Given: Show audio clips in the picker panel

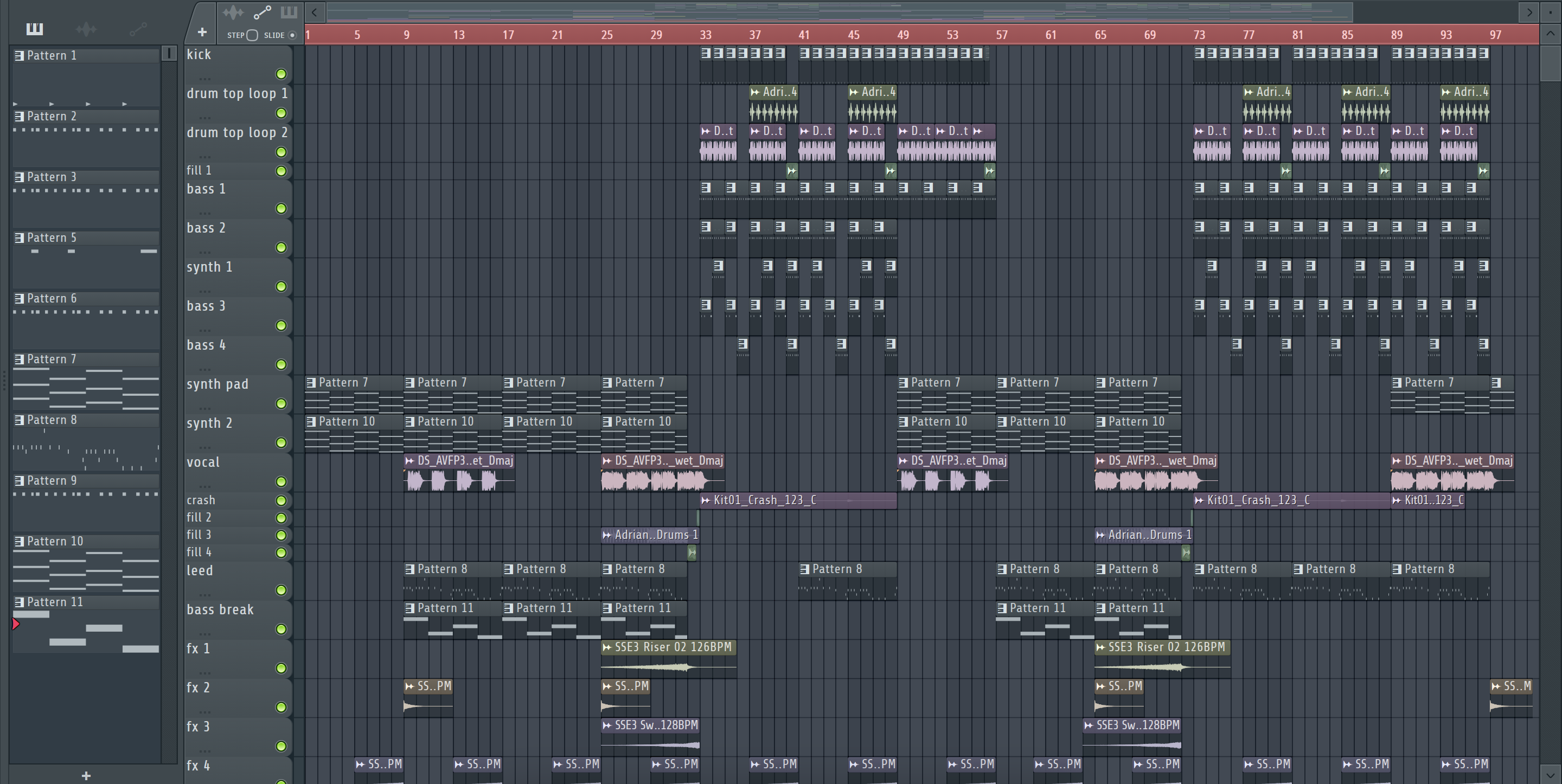Looking at the screenshot, I should (x=86, y=29).
